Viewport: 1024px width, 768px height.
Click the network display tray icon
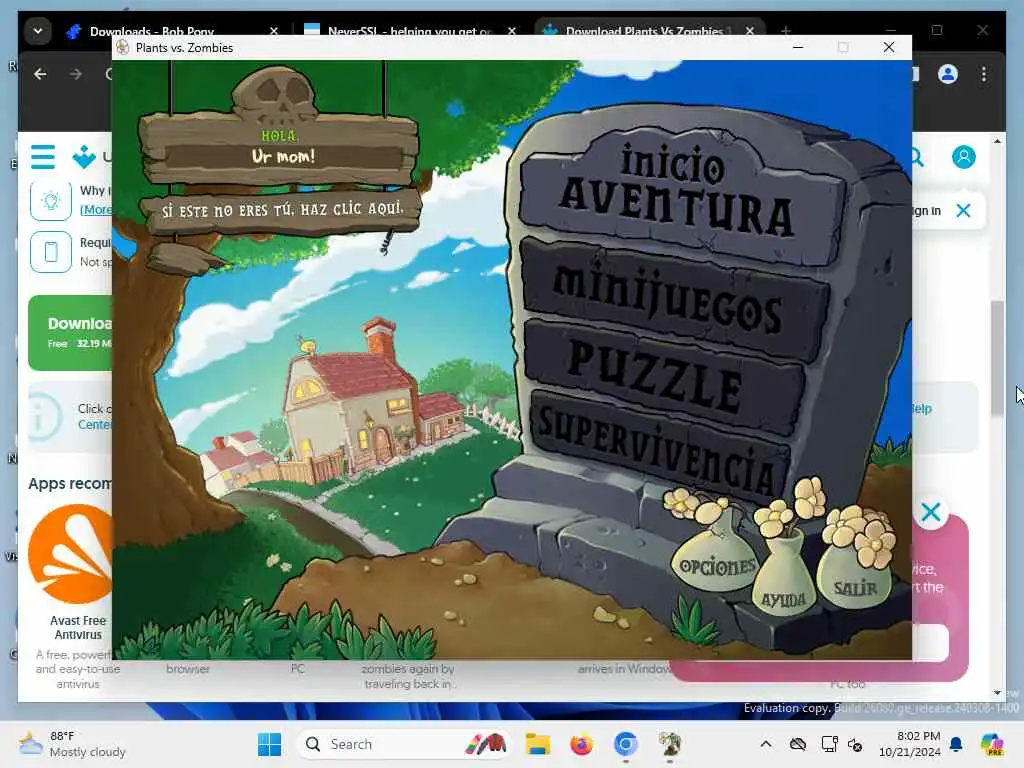click(829, 744)
